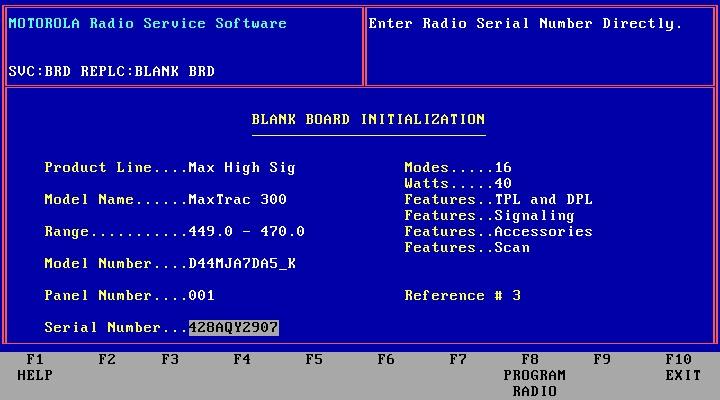720x400 pixels.
Task: Click the Features Accessories line
Action: (x=498, y=231)
